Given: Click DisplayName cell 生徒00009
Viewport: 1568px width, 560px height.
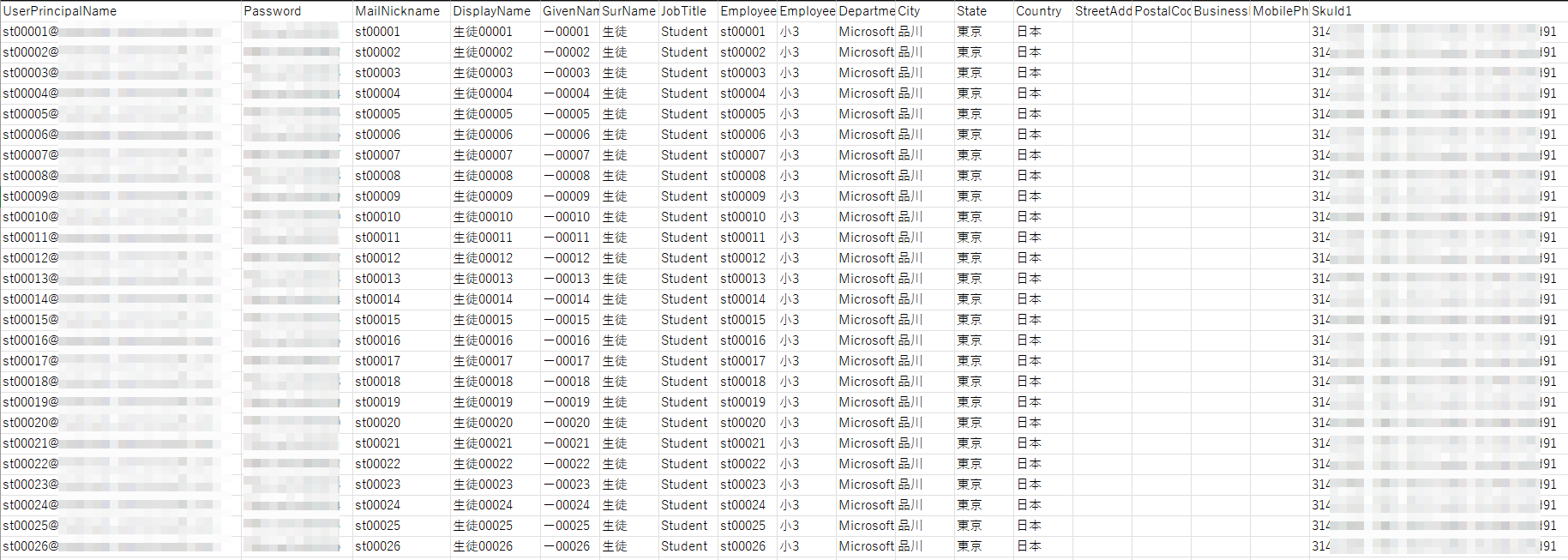Looking at the screenshot, I should [x=496, y=196].
